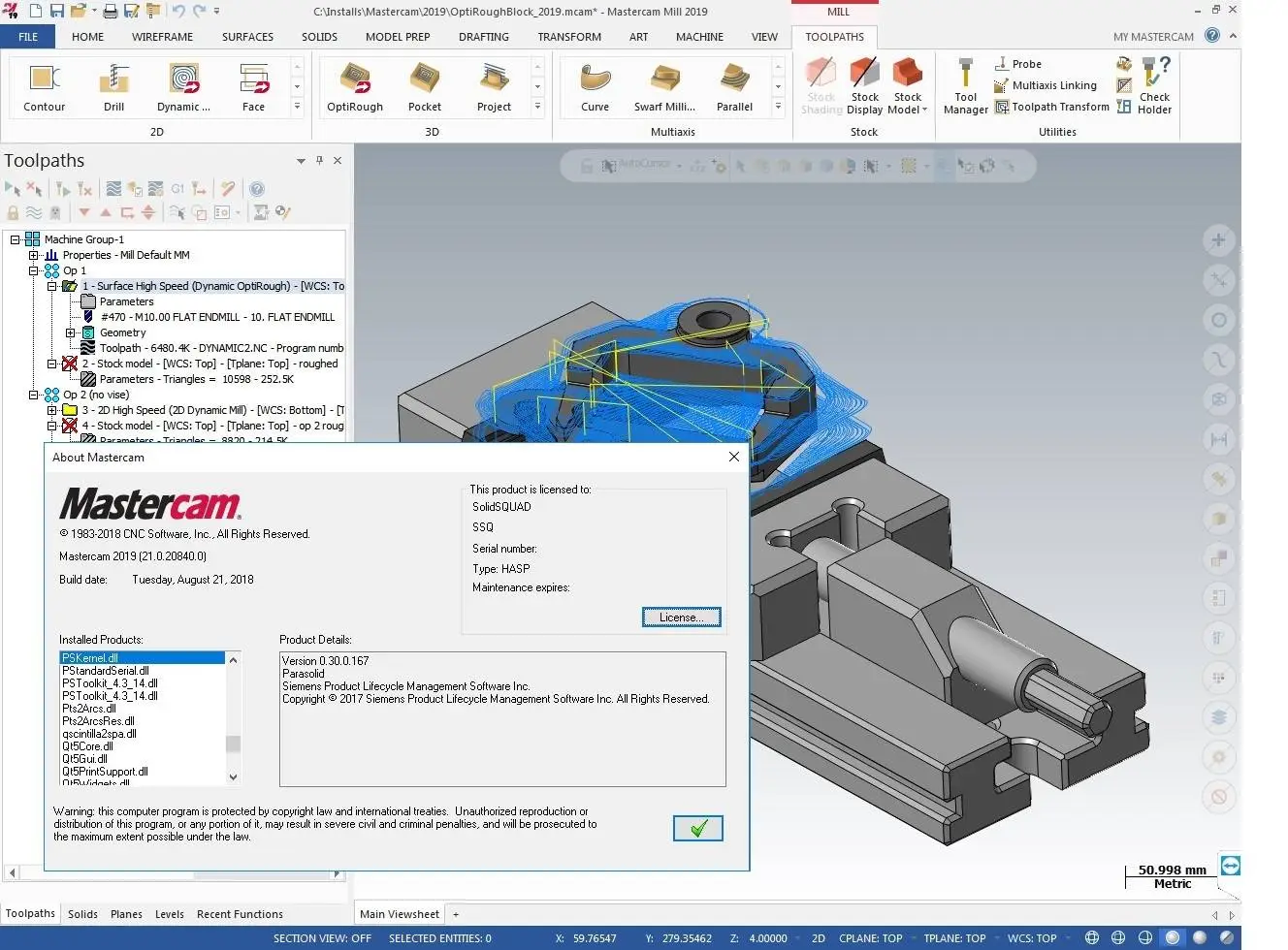1288x950 pixels.
Task: Open the TRANSFORM ribbon tab
Action: [x=569, y=37]
